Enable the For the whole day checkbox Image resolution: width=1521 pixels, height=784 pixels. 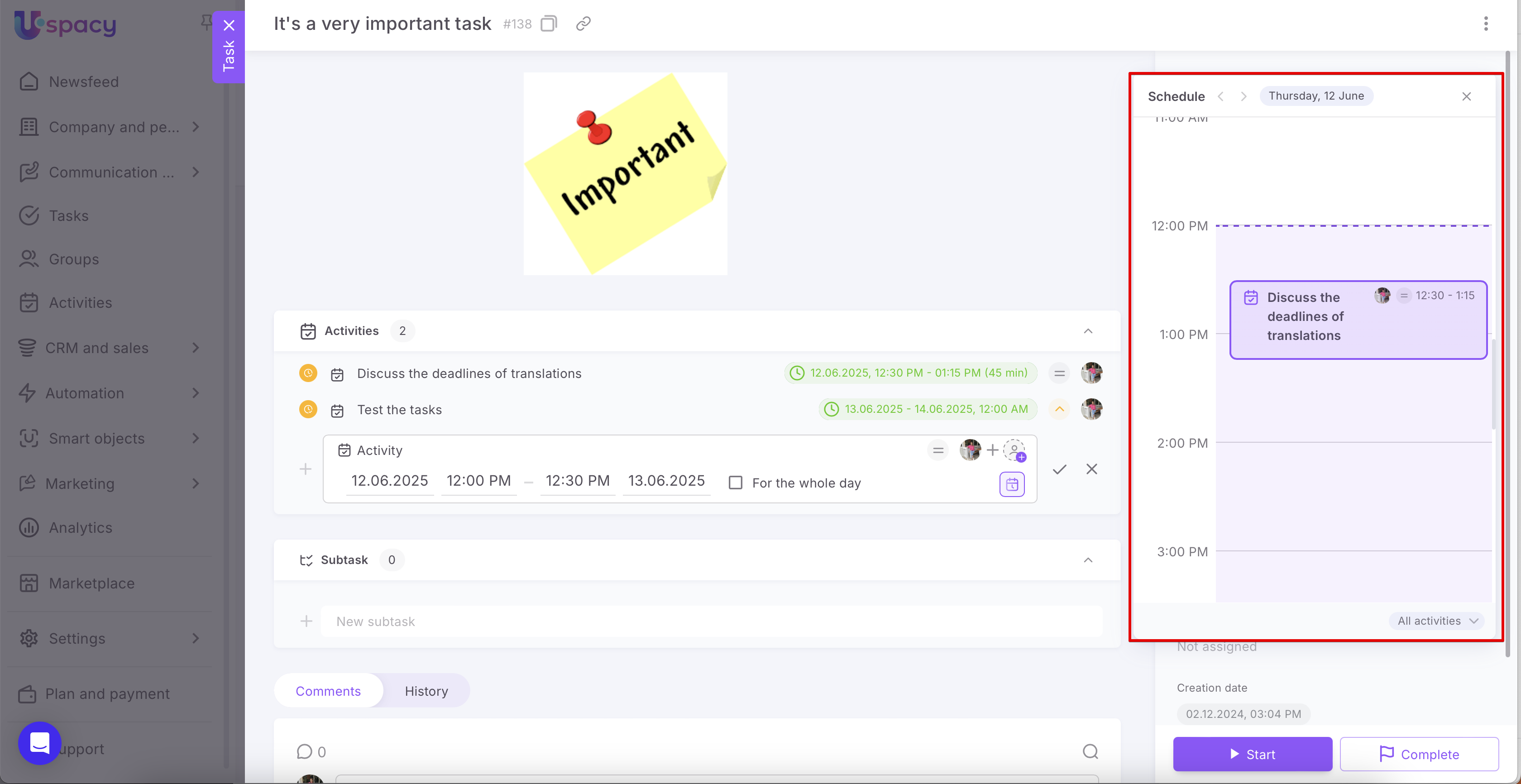point(736,483)
